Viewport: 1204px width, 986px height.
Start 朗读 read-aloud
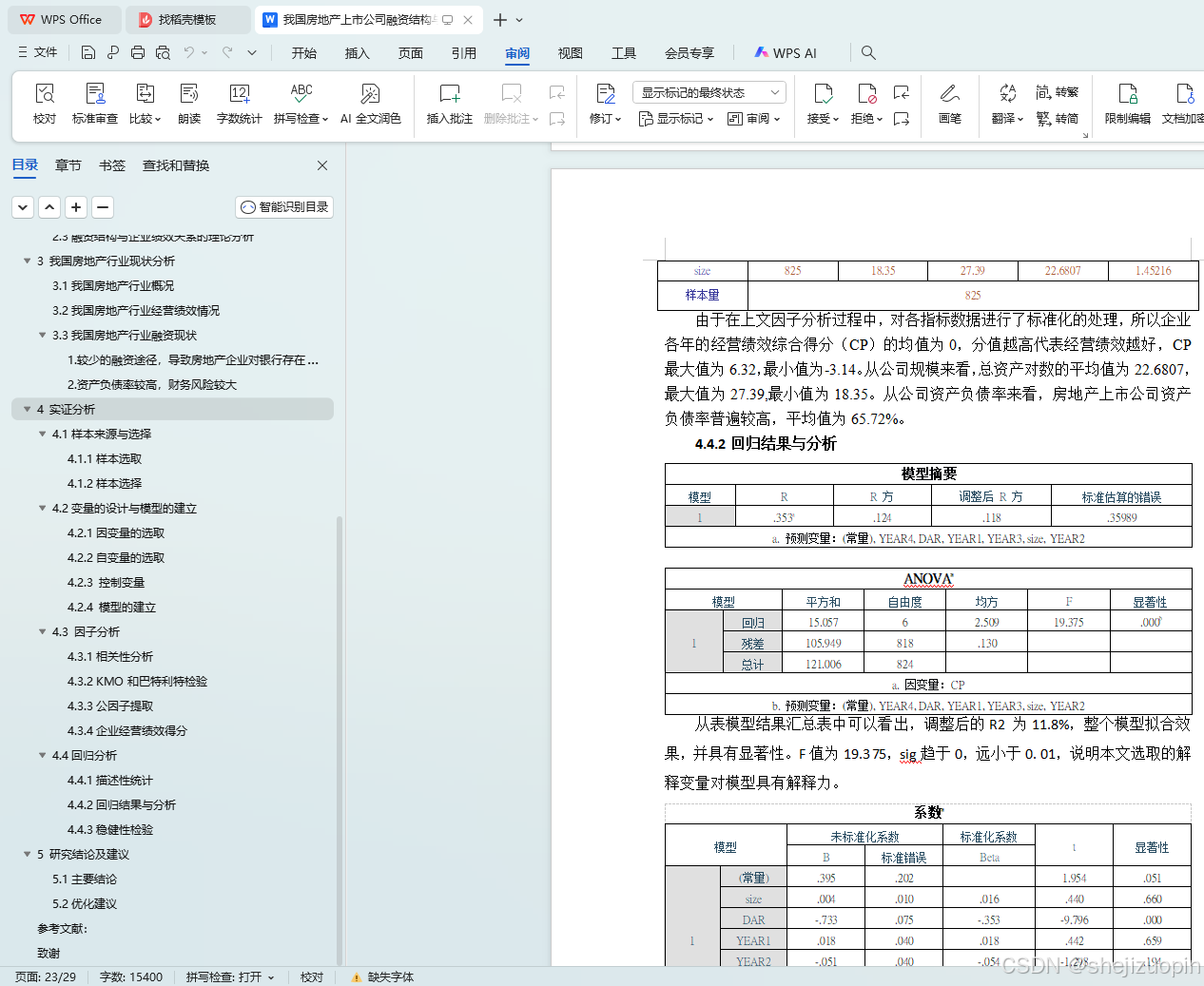(189, 104)
